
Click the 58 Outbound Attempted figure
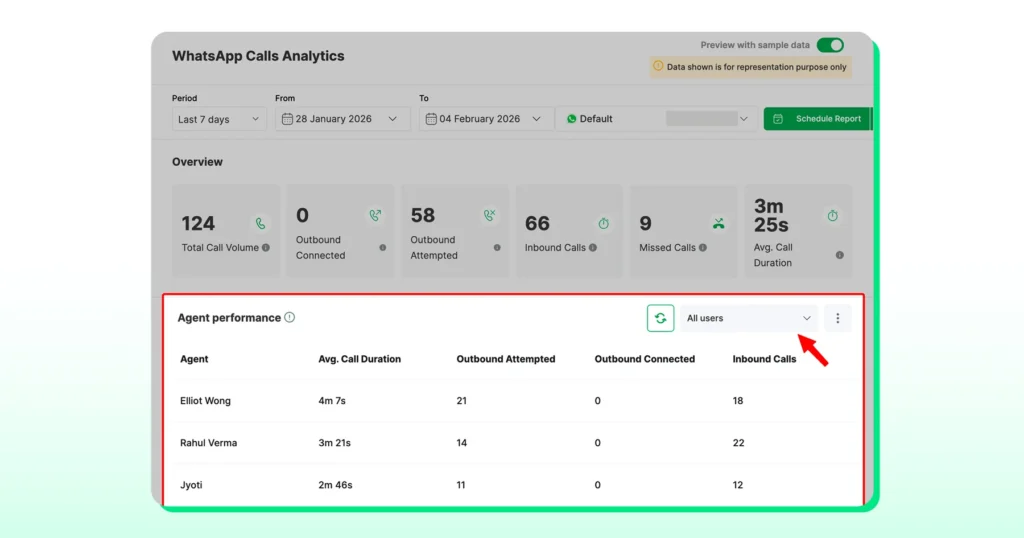pos(423,215)
